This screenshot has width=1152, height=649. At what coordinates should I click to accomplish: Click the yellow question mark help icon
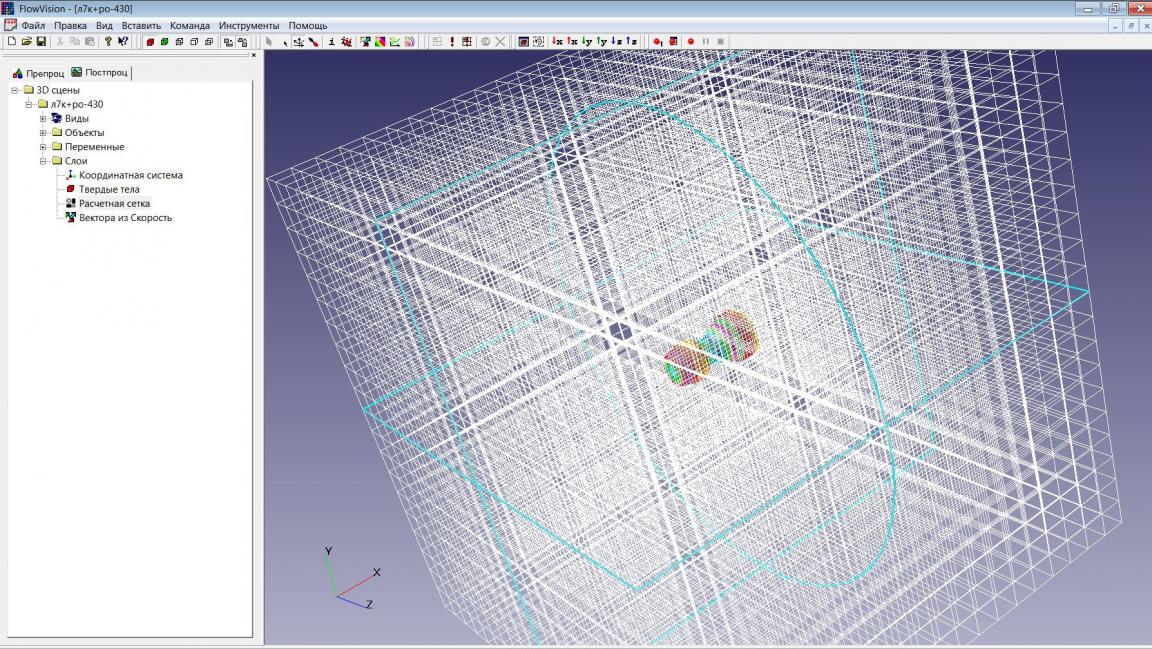click(108, 42)
